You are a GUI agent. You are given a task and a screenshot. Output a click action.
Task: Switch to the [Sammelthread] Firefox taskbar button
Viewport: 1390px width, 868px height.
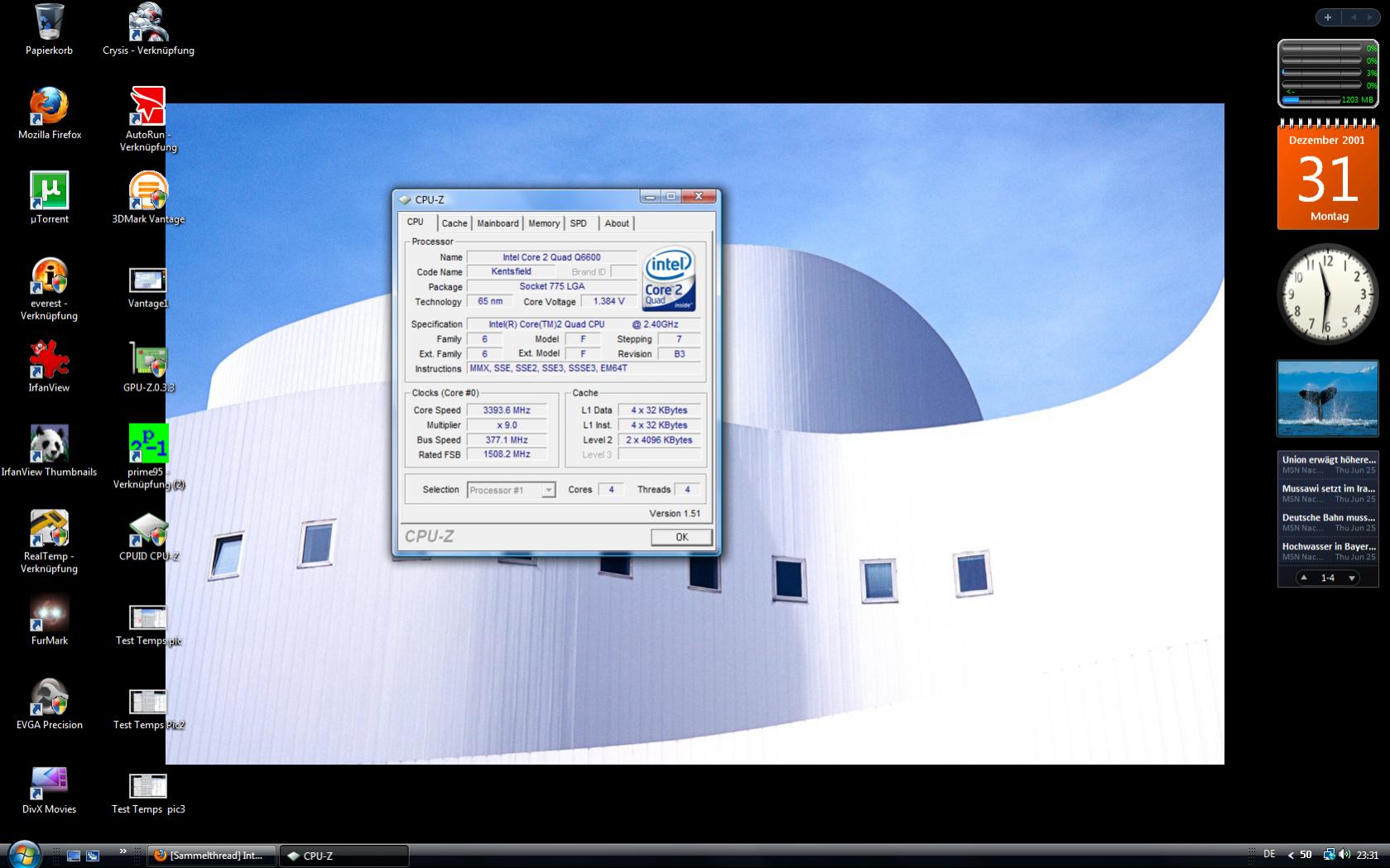212,856
